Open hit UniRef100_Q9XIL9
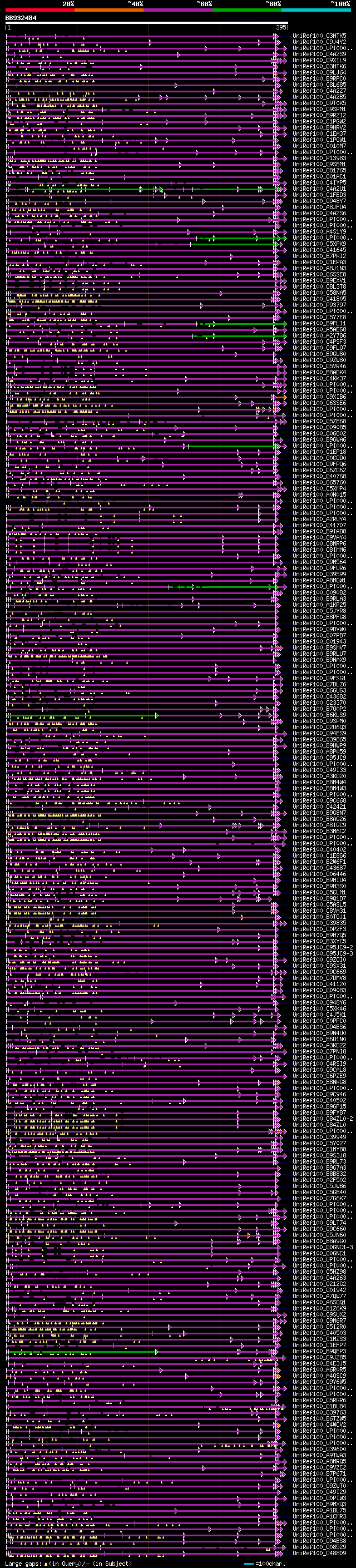The height and width of the screenshot is (1568, 356). (319, 60)
